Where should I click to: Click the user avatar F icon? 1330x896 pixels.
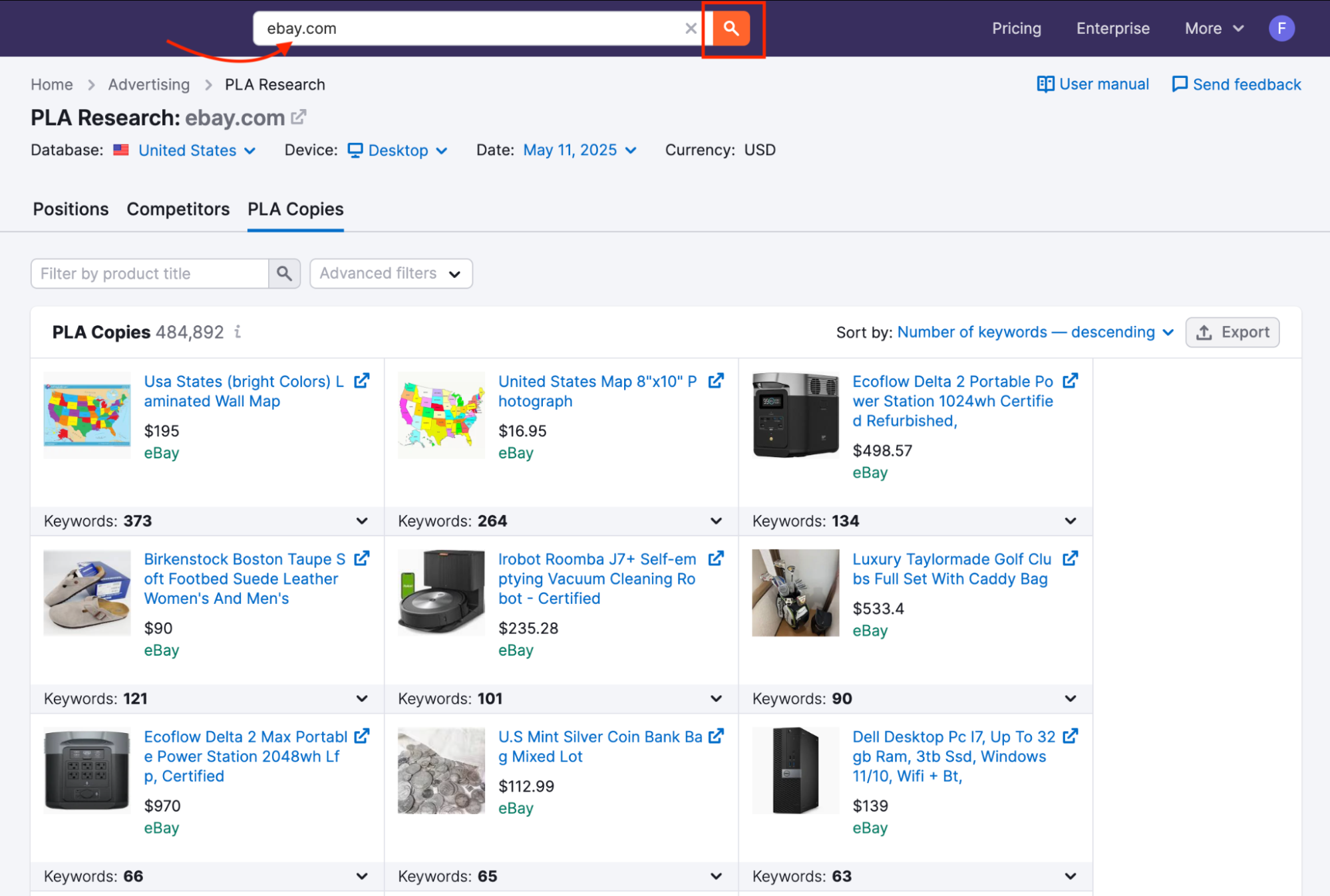1281,29
